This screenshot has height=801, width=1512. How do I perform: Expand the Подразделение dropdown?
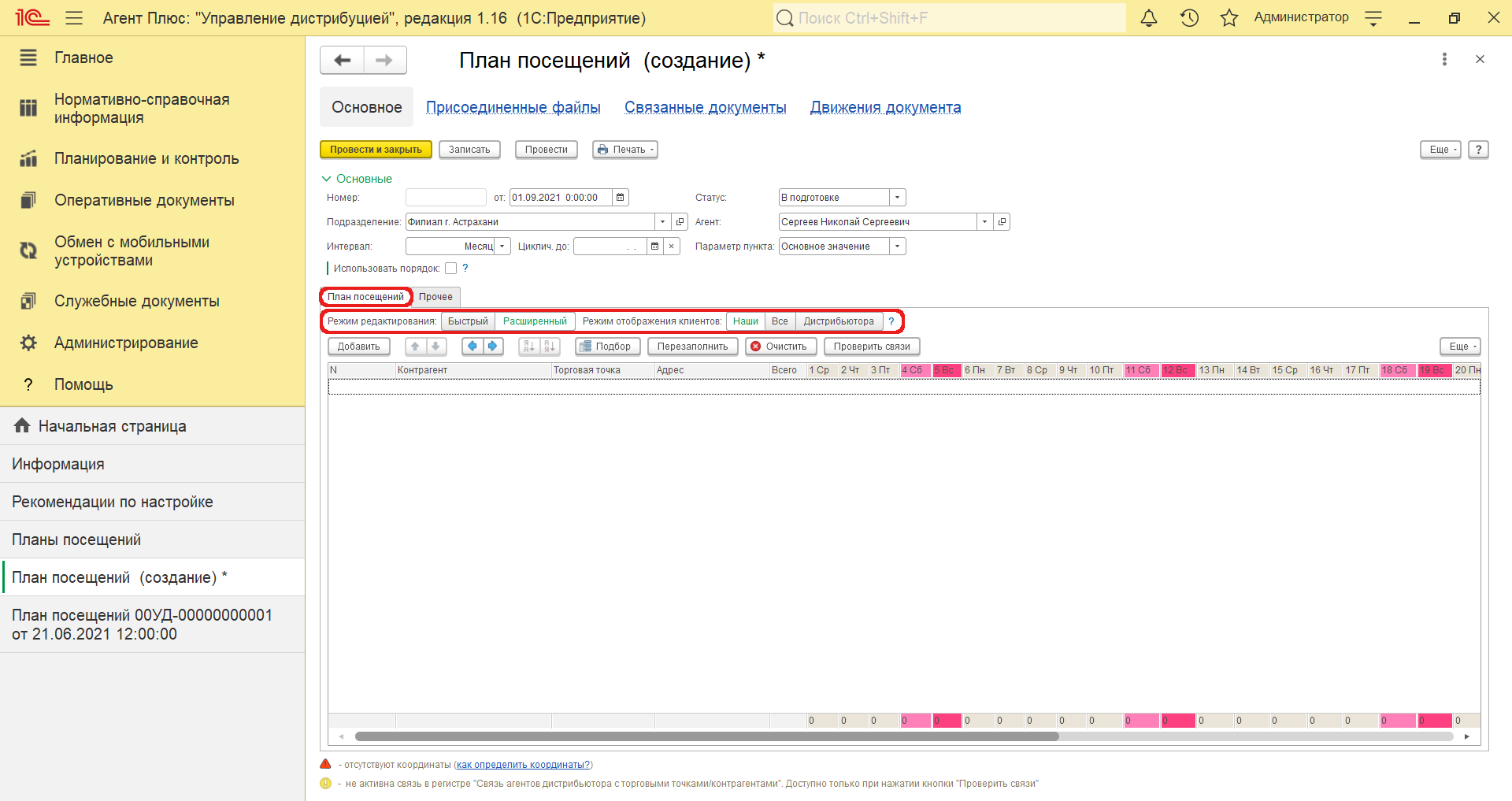tap(662, 222)
